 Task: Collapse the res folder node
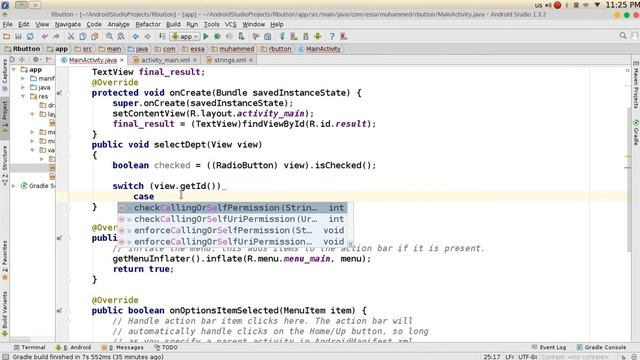point(23,96)
